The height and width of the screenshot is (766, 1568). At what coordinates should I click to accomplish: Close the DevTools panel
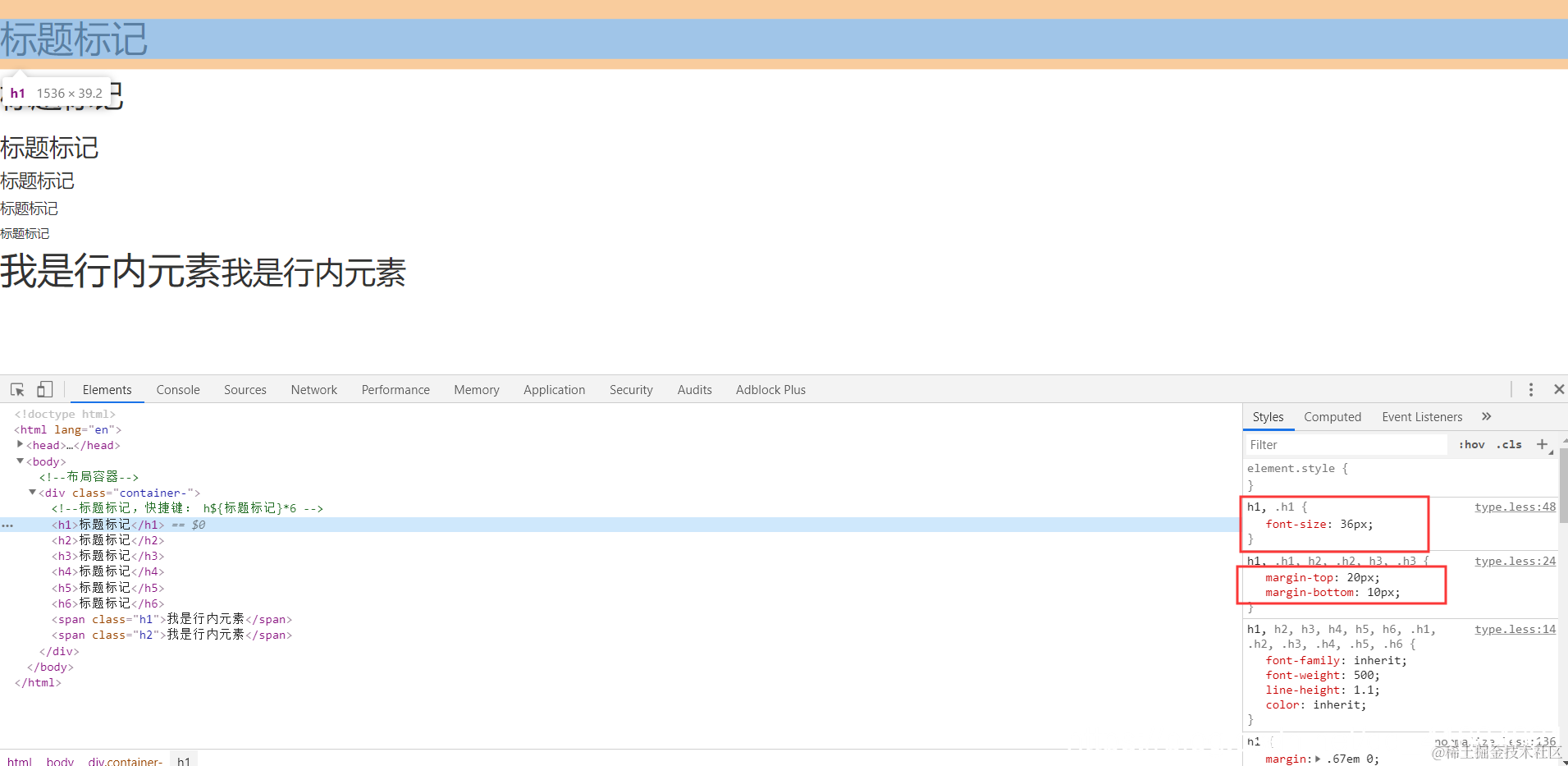pyautogui.click(x=1559, y=389)
